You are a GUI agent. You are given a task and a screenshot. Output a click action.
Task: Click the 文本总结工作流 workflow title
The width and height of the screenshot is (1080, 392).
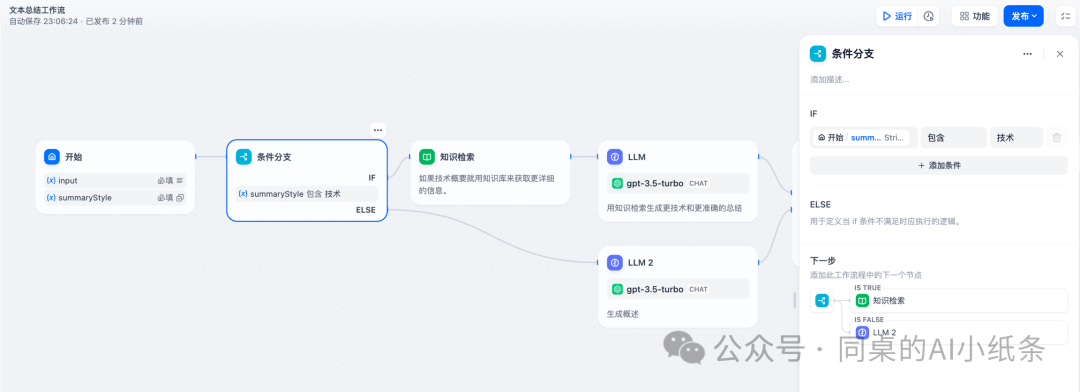37,10
